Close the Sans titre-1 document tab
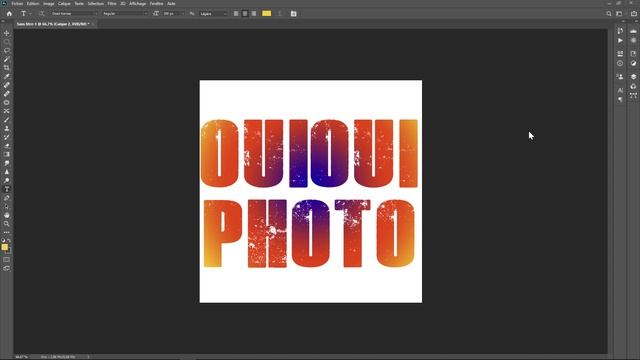This screenshot has height=360, width=640. click(93, 24)
